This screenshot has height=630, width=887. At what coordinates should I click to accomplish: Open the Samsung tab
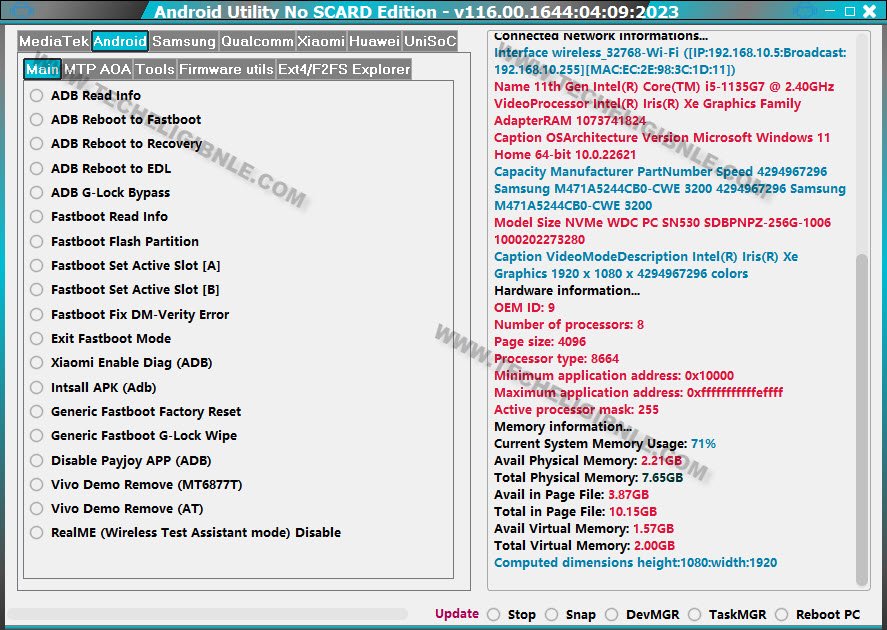click(184, 41)
